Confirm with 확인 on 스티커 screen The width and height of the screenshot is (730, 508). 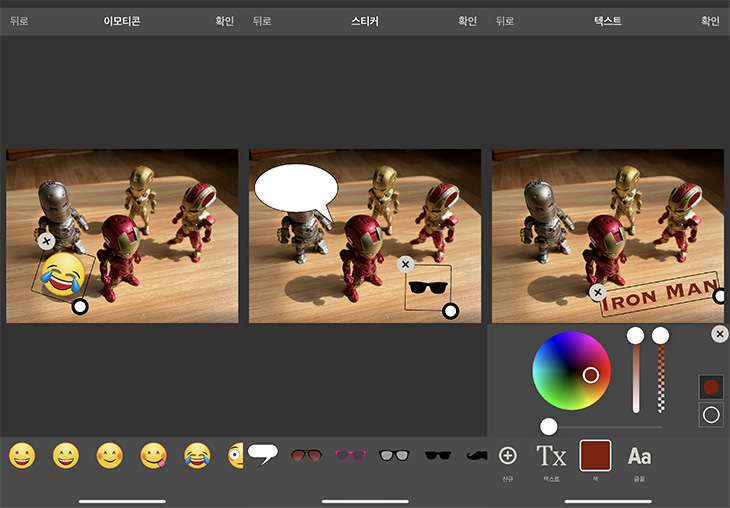pos(467,21)
